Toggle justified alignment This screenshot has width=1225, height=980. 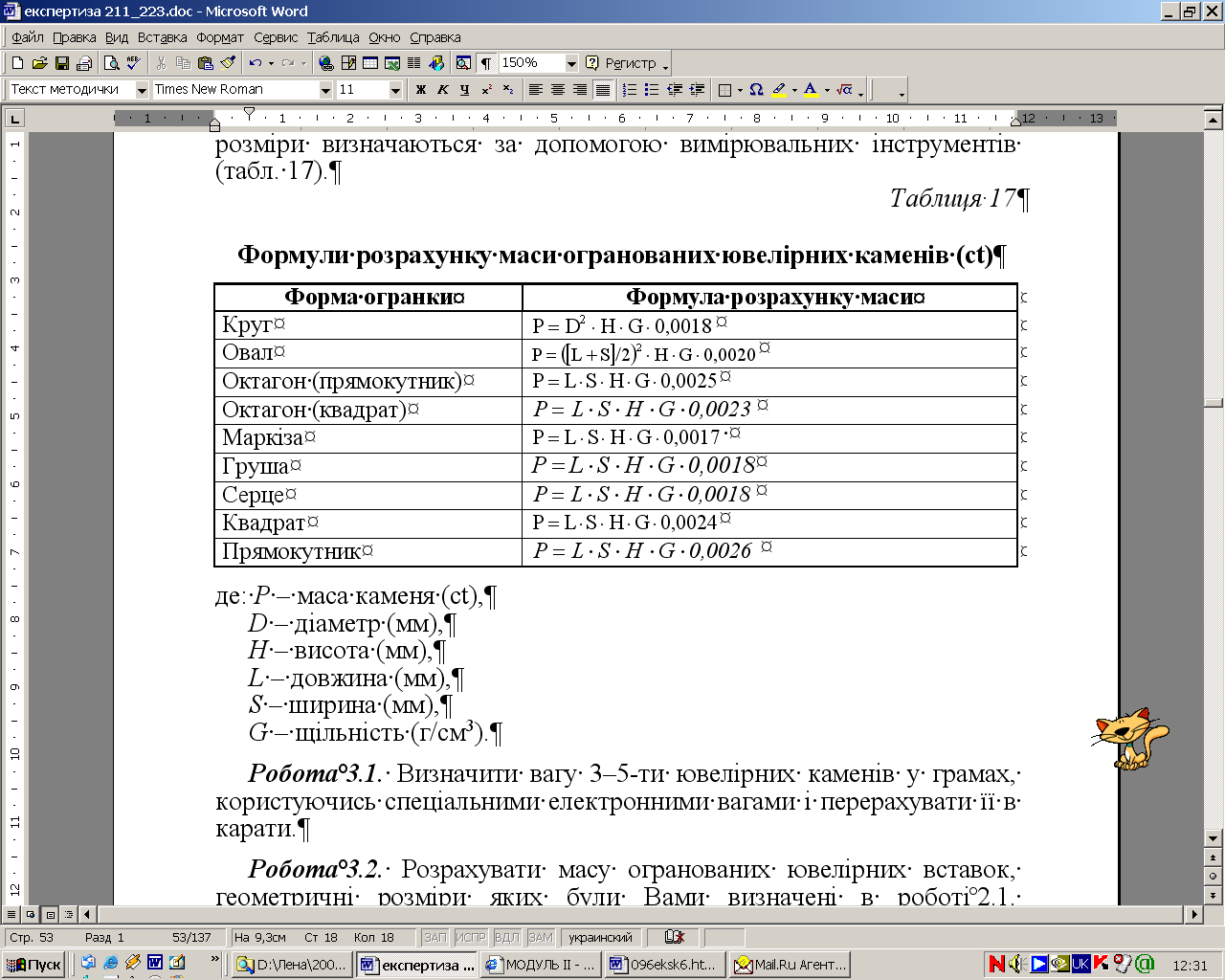[x=602, y=89]
